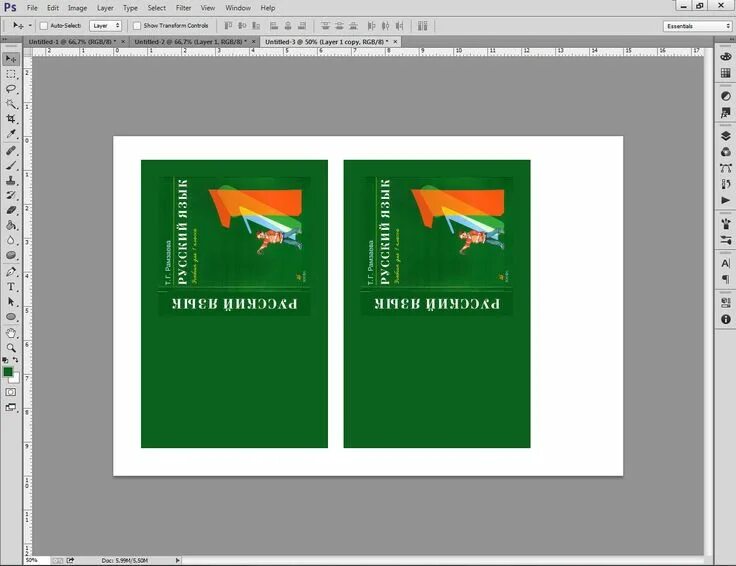
Task: Open the Properties panel icon
Action: [x=726, y=303]
